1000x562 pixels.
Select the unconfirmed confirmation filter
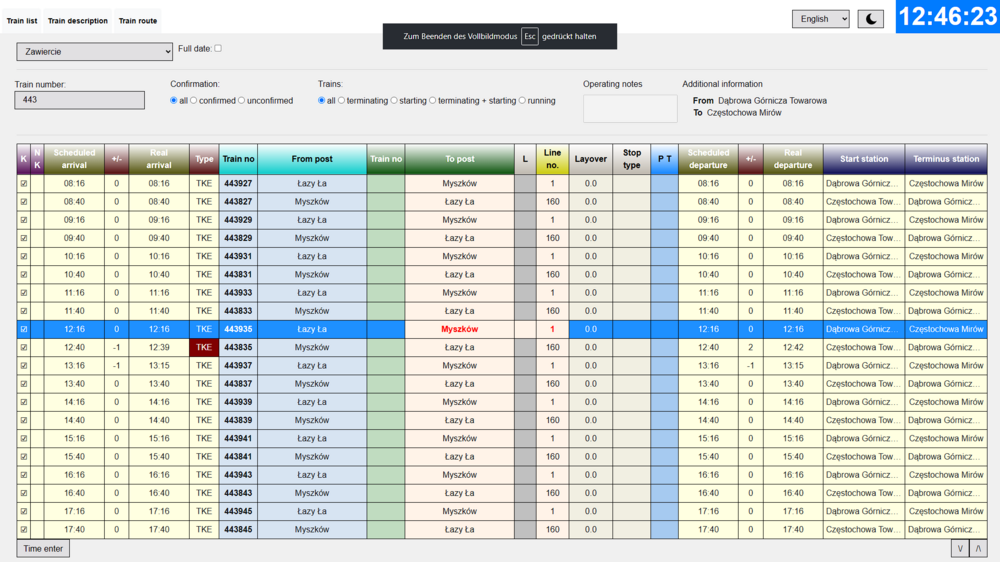click(242, 101)
